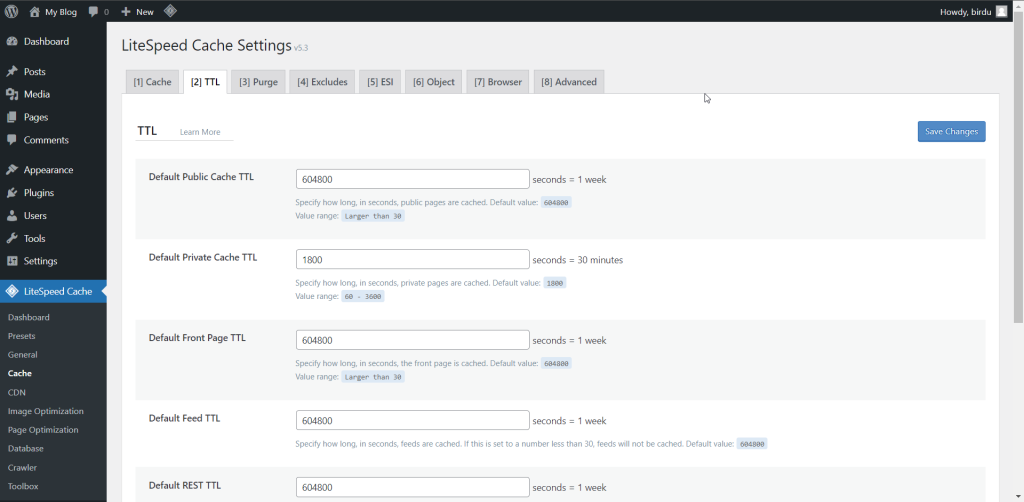
Task: Open the Cache submenu item
Action: click(x=20, y=373)
